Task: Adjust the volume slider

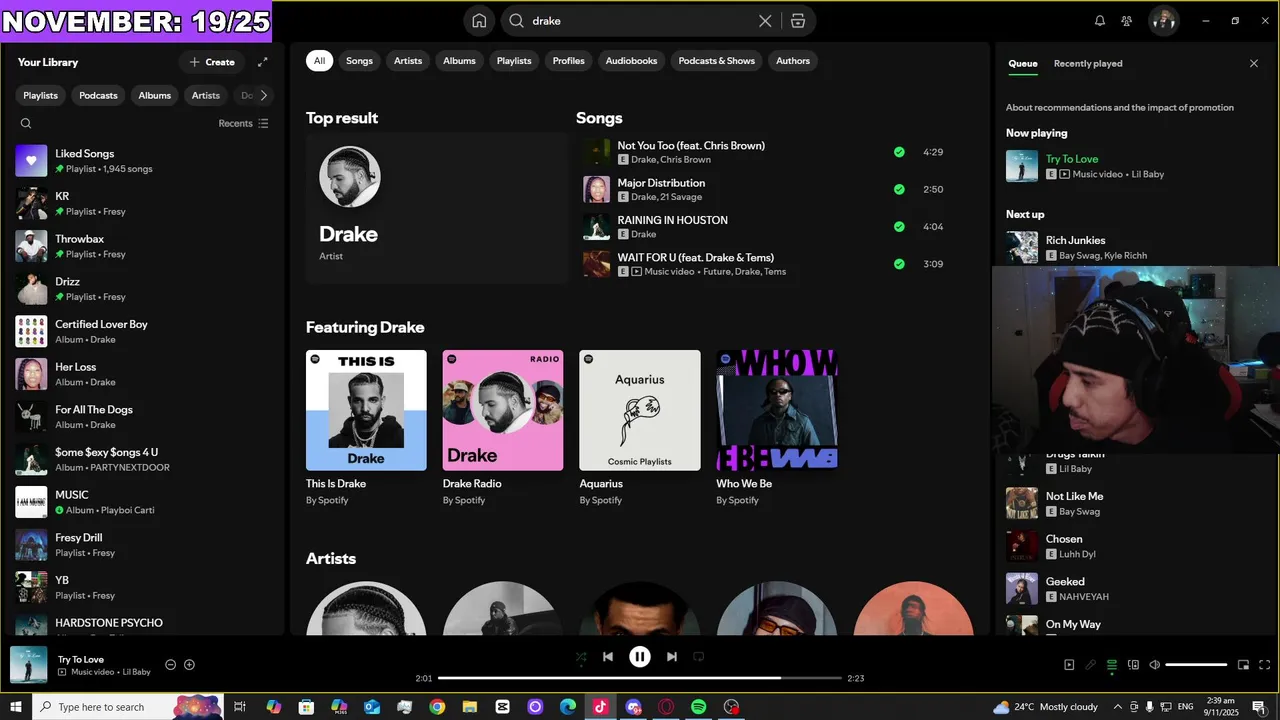Action: 1196,665
